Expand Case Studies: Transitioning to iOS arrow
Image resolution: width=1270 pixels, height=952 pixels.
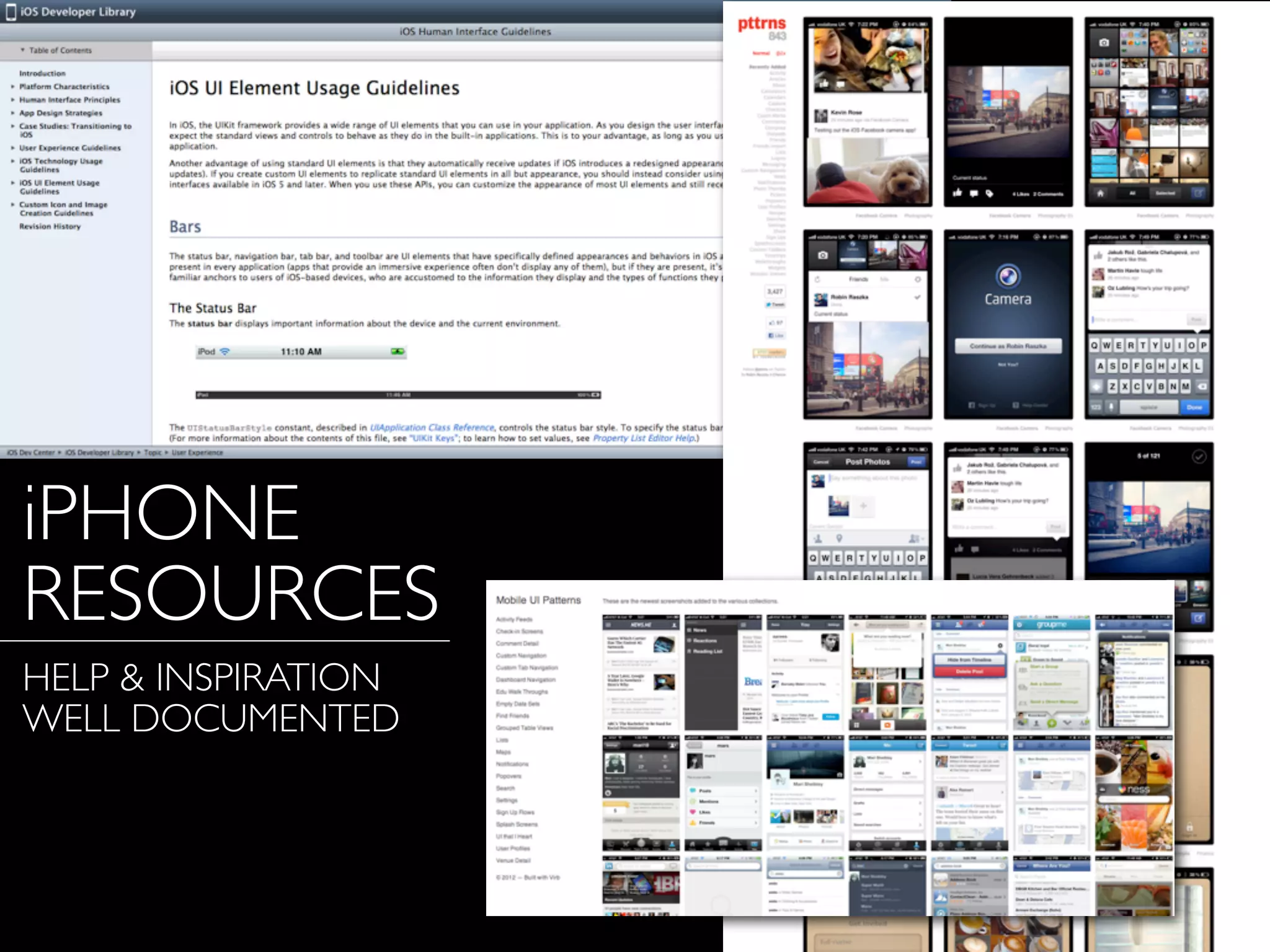12,126
